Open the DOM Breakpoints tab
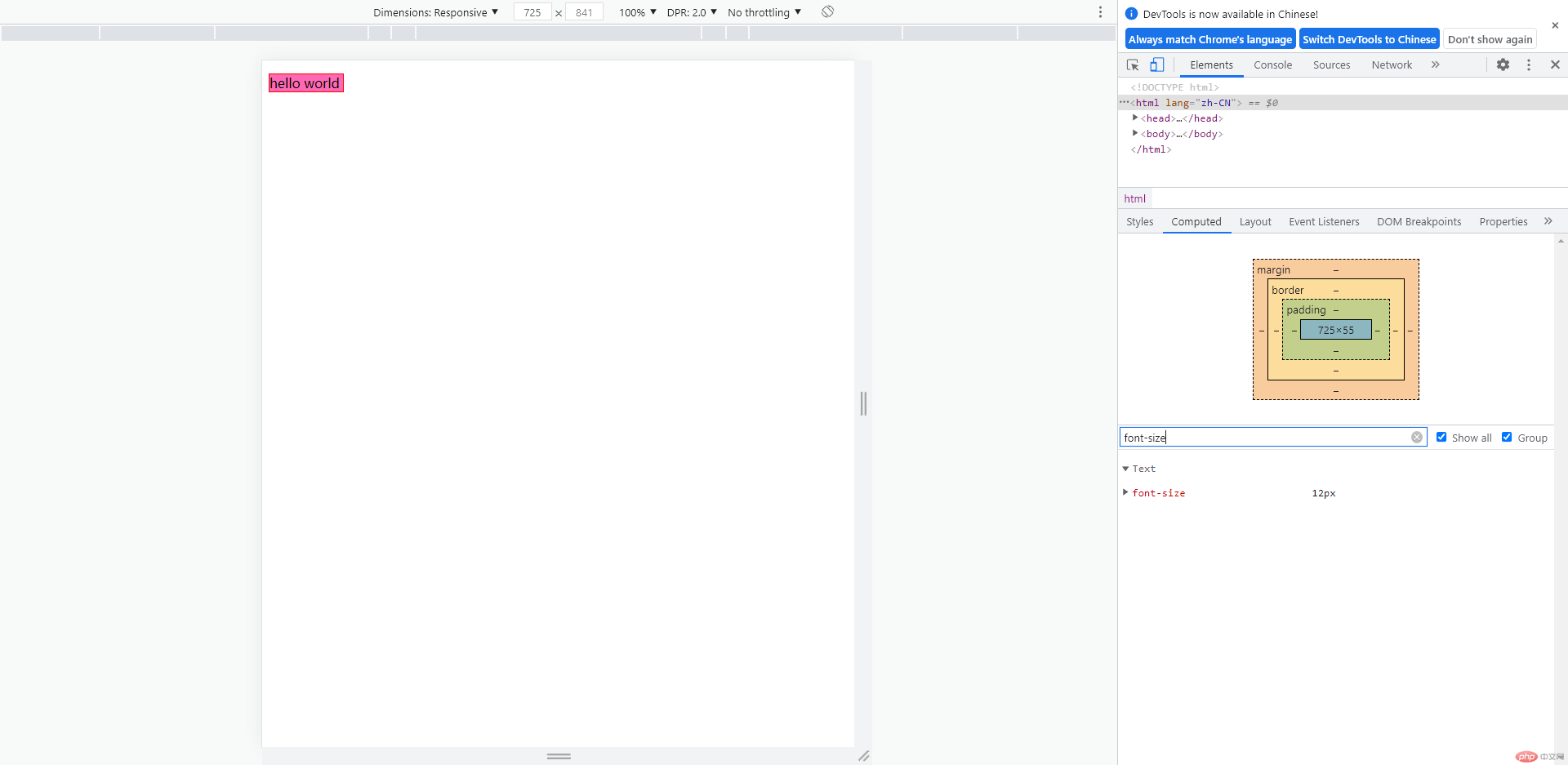 (1419, 222)
